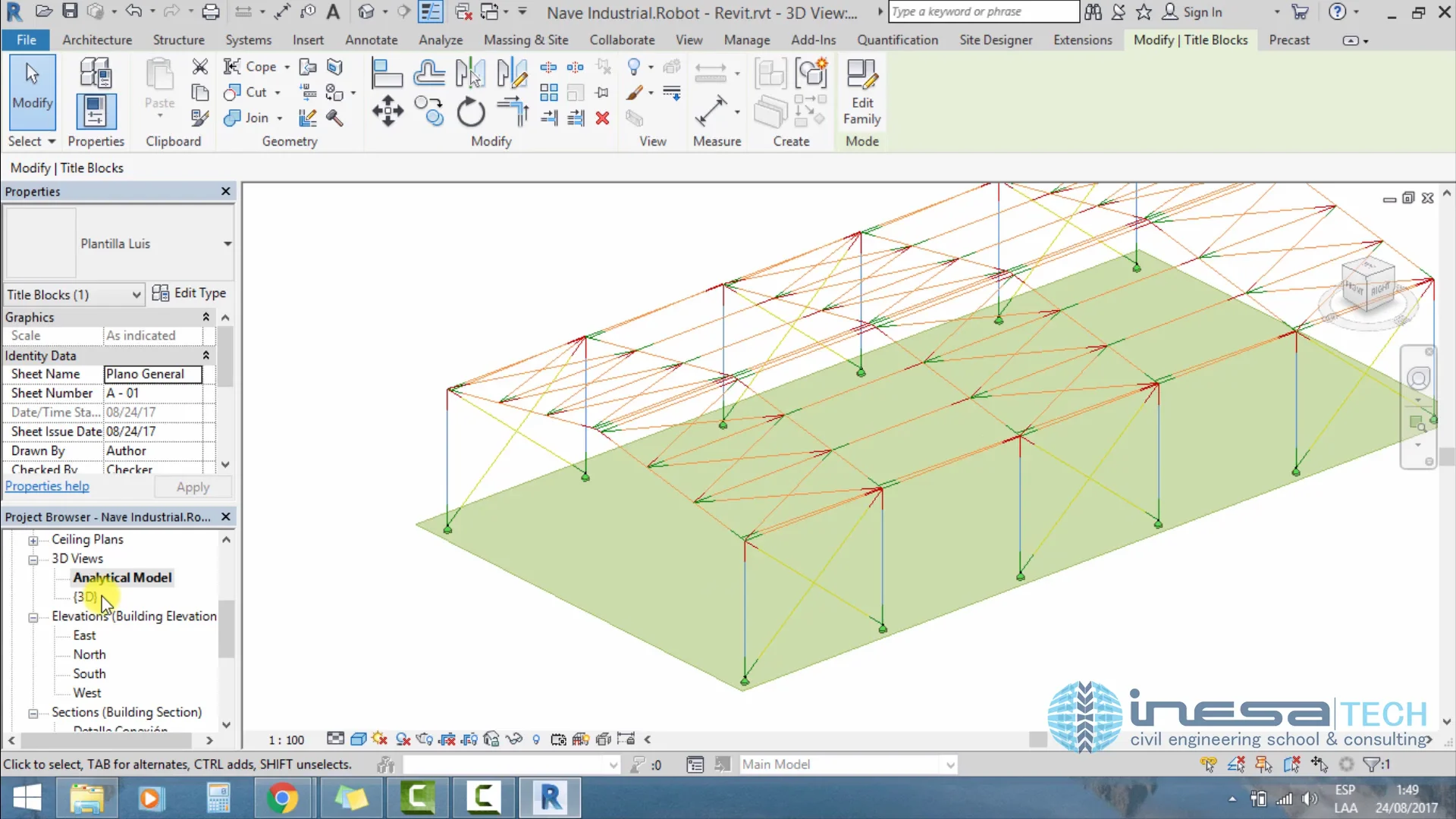Toggle Temporary Hide/Isolate glasses icon

point(514,739)
